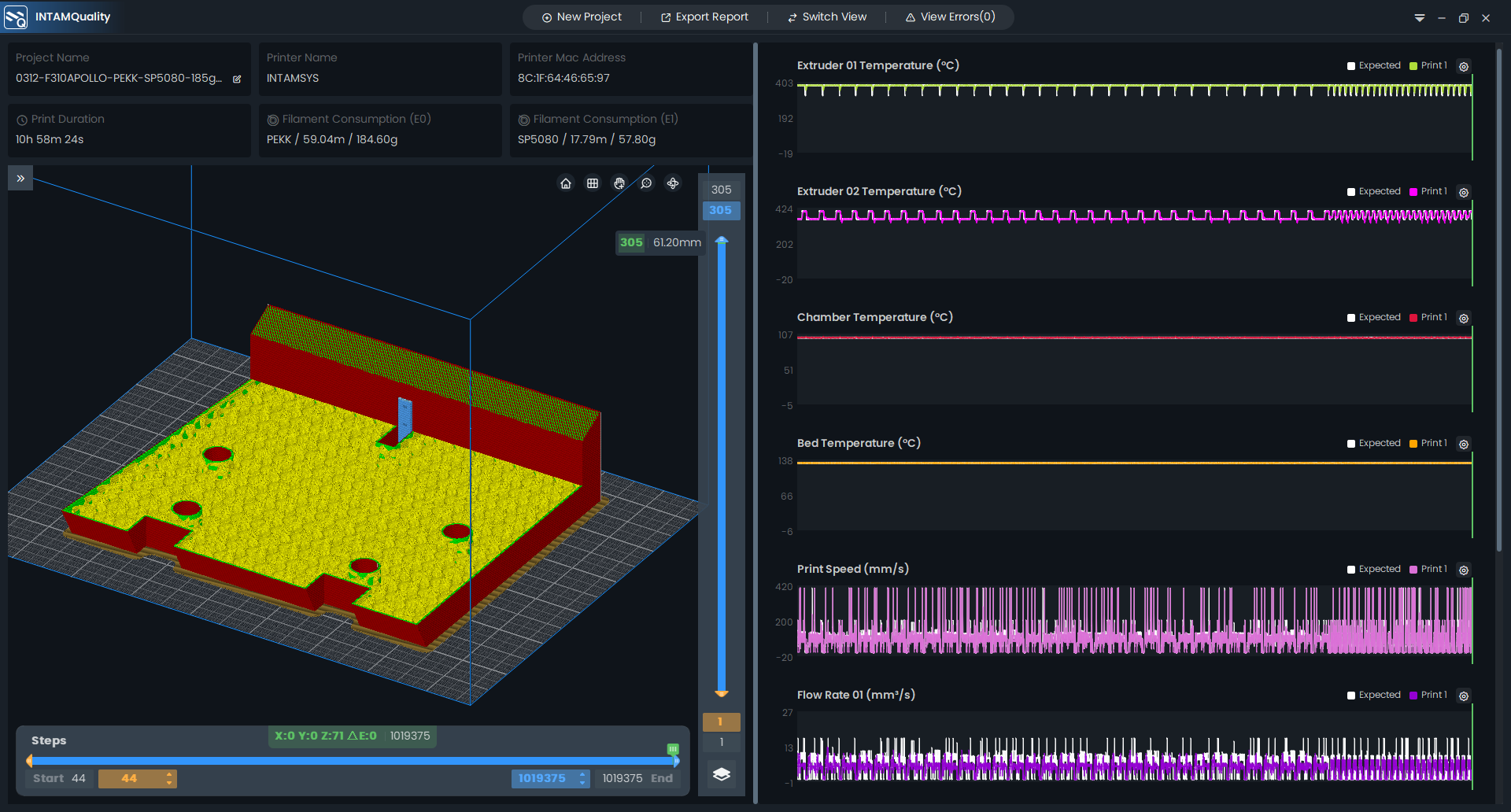Click the blue end handle on Steps slider
Screen dimensions: 1511x812
(x=676, y=761)
